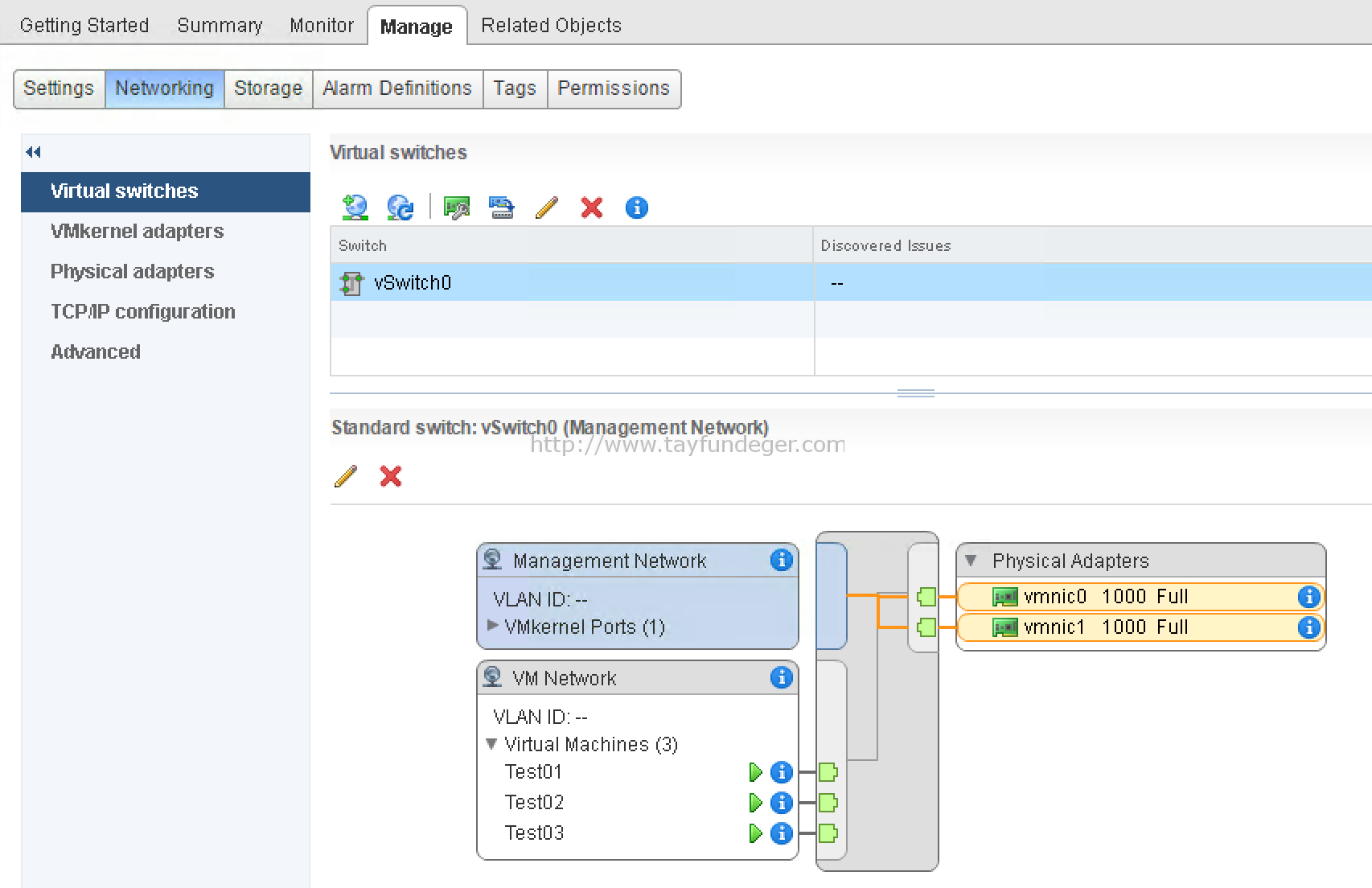
Task: Select vmnic0 1000 Full adapter row
Action: click(1140, 597)
